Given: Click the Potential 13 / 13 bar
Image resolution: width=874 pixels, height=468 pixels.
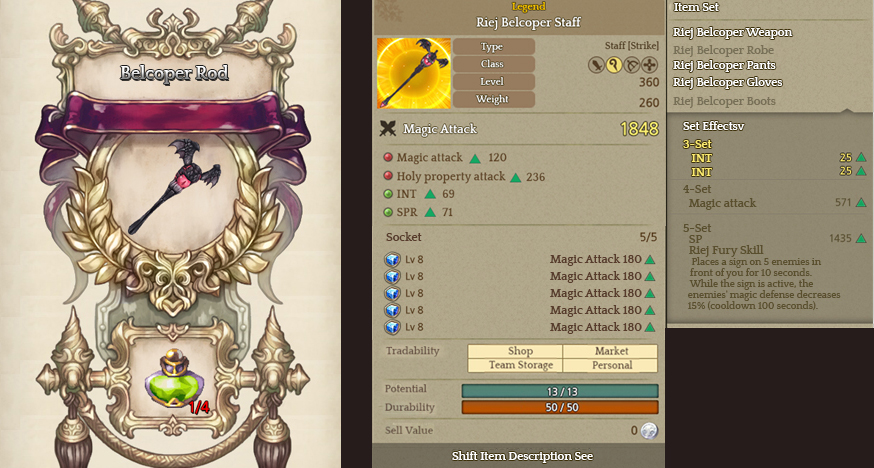Looking at the screenshot, I should point(560,391).
